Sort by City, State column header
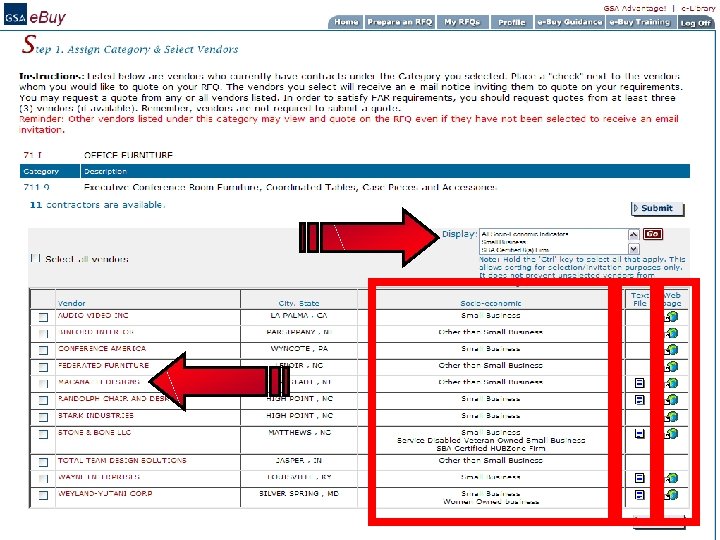Image resolution: width=720 pixels, height=540 pixels. coord(299,303)
